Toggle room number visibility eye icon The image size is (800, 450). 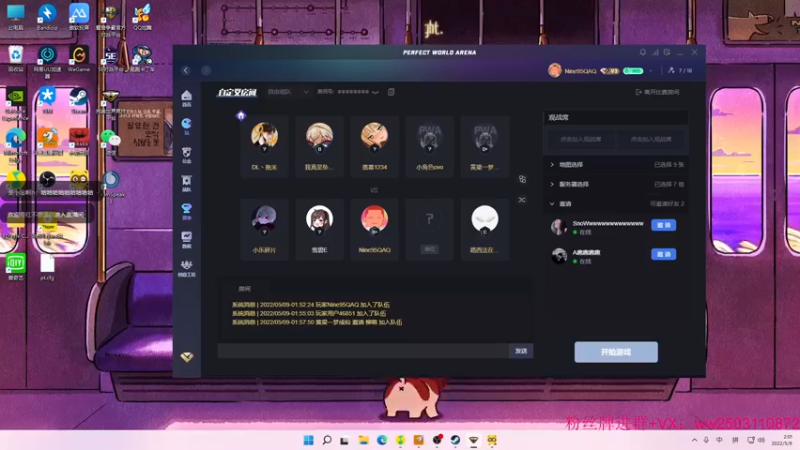pyautogui.click(x=375, y=92)
